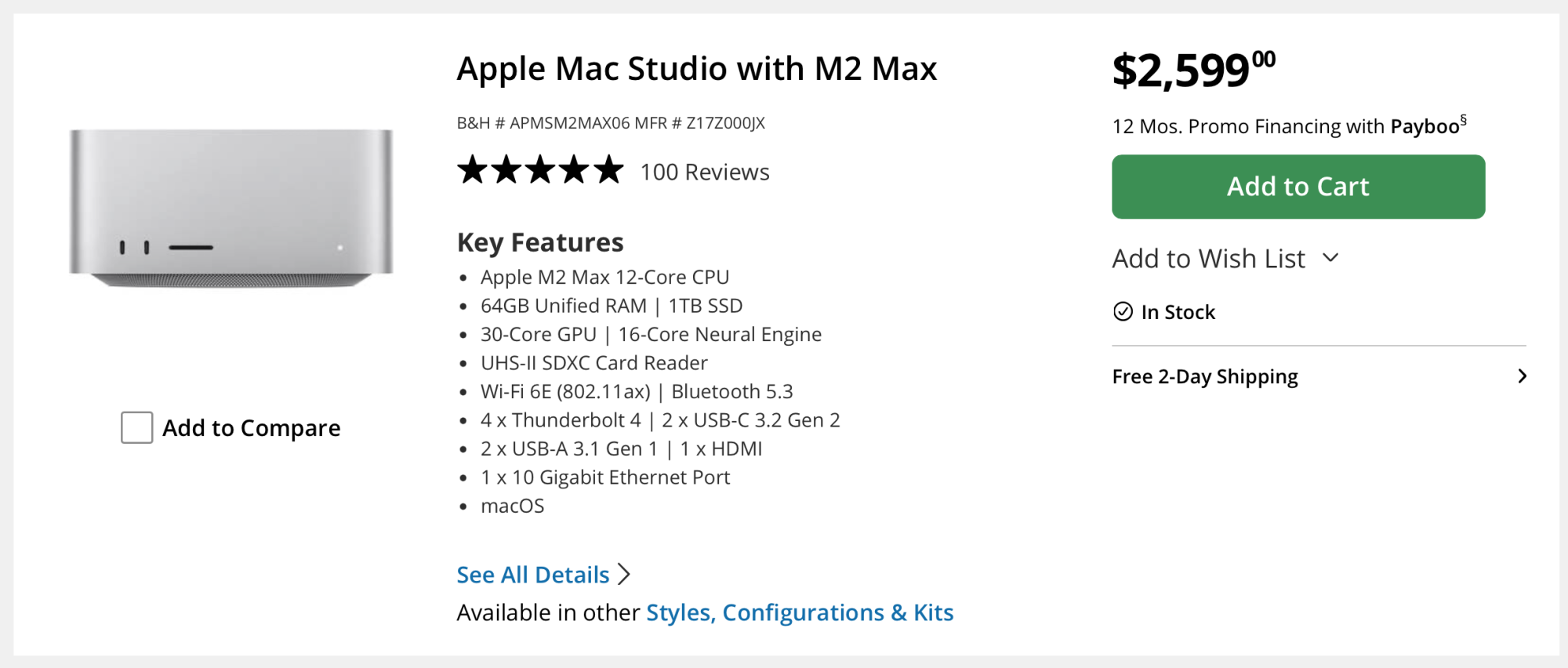Click the Add to Compare label text
Image resolution: width=1568 pixels, height=668 pixels.
click(251, 428)
